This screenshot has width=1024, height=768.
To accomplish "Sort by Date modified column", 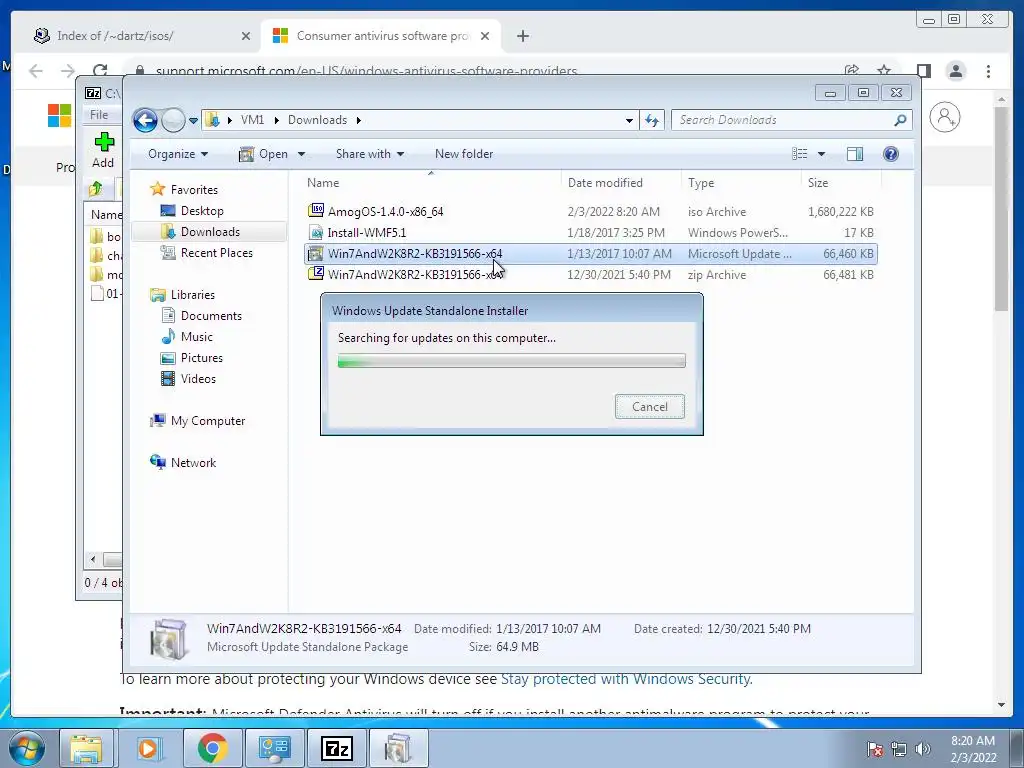I will 620,183.
